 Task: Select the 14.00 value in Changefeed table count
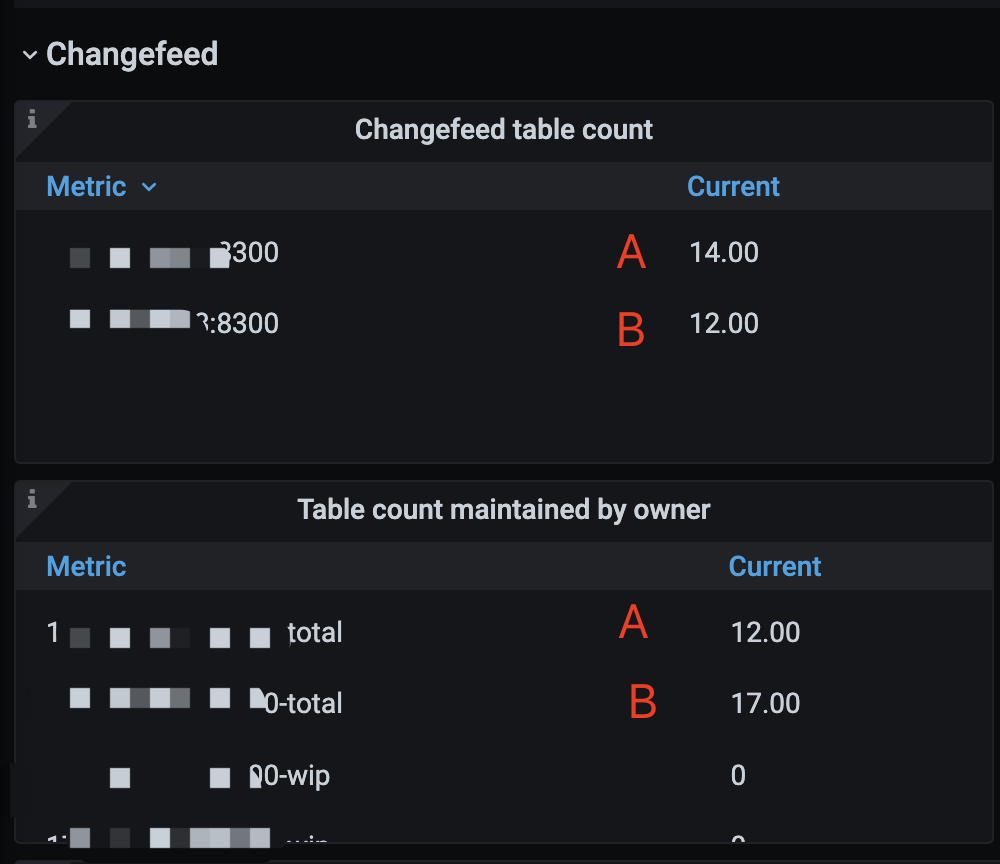pos(724,253)
